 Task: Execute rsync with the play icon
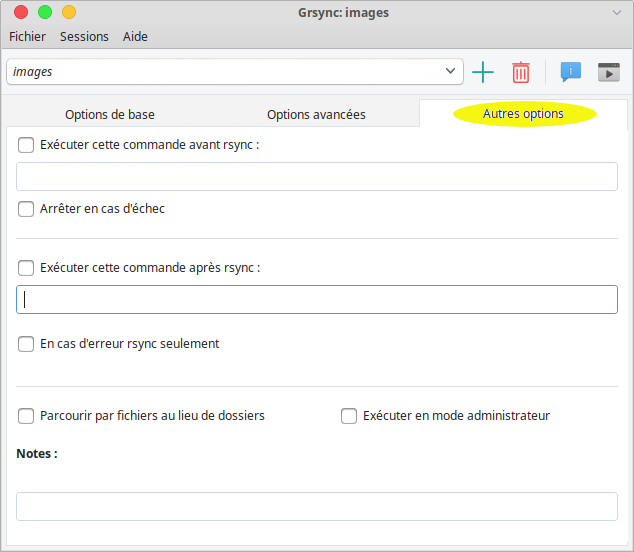pyautogui.click(x=608, y=72)
